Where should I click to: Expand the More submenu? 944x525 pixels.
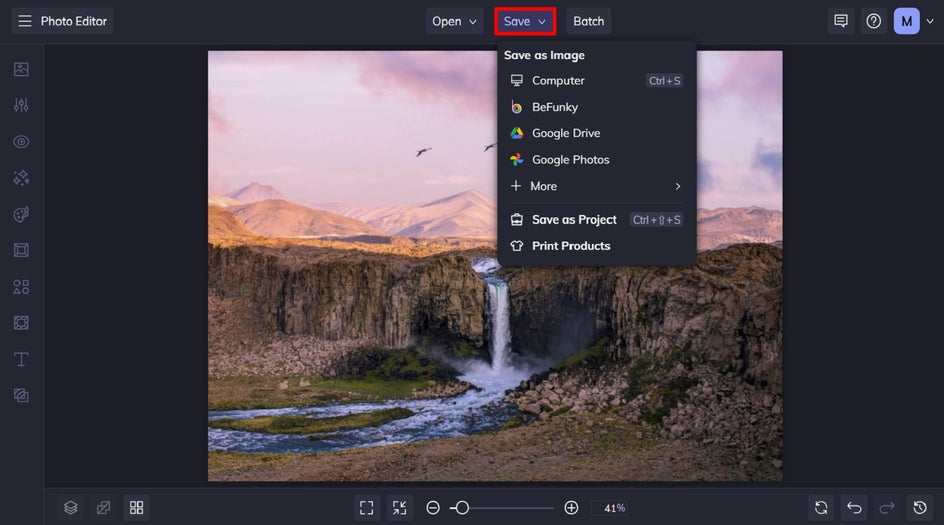(596, 186)
